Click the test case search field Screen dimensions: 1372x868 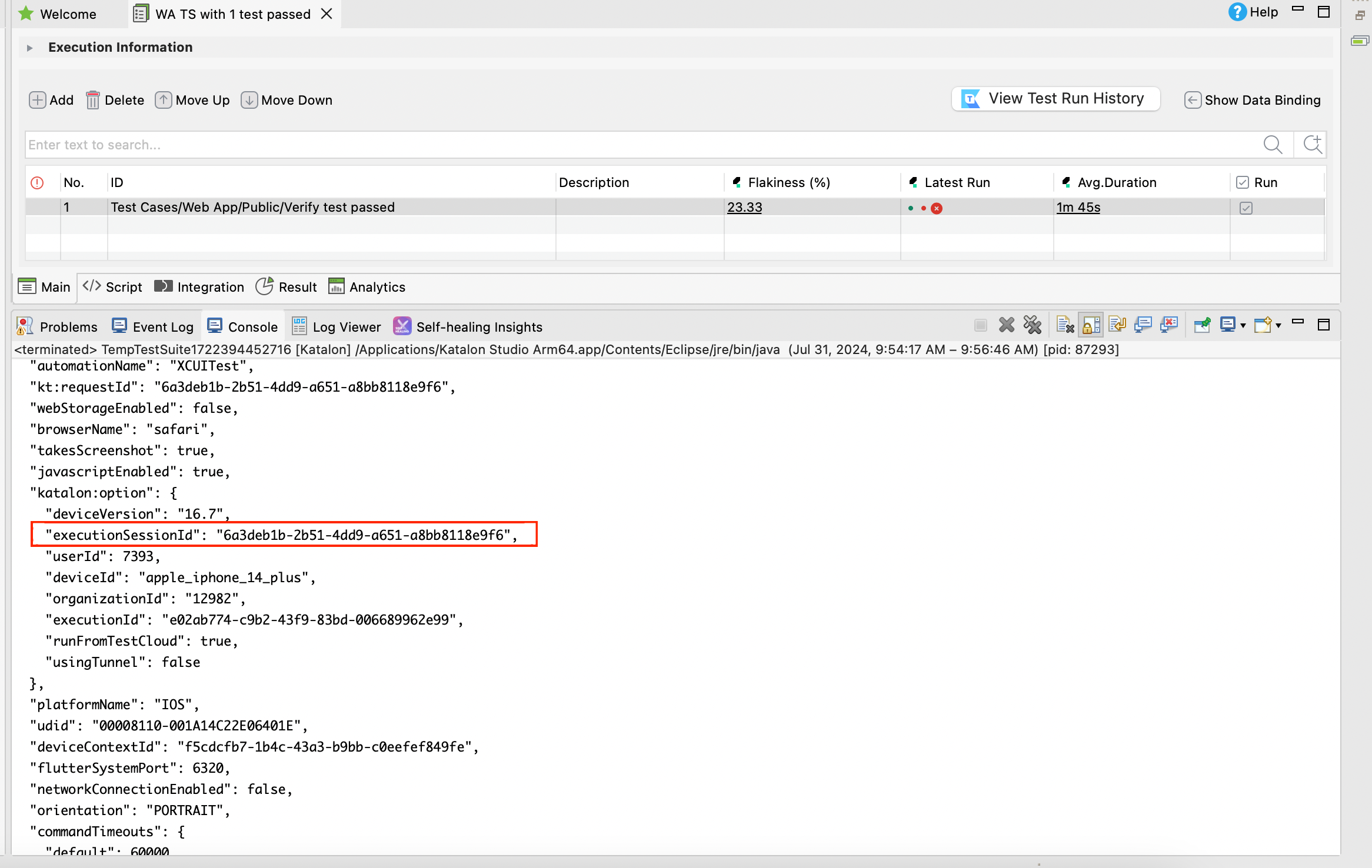click(x=641, y=145)
